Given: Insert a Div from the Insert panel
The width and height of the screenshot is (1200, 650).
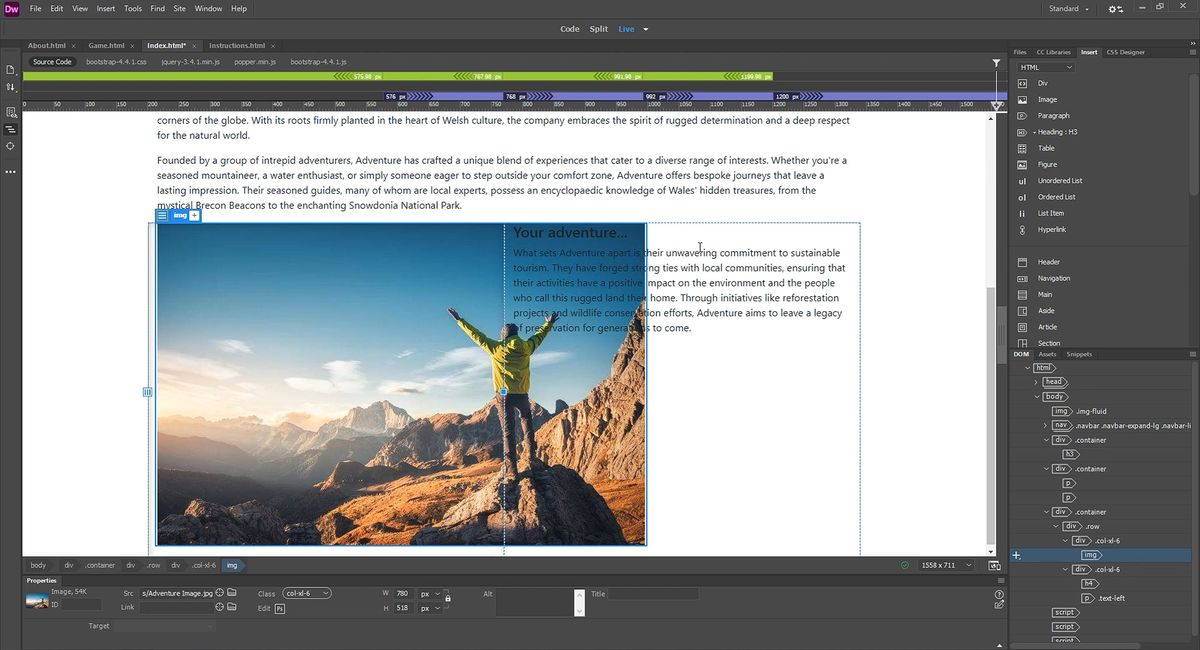Looking at the screenshot, I should [x=1044, y=82].
